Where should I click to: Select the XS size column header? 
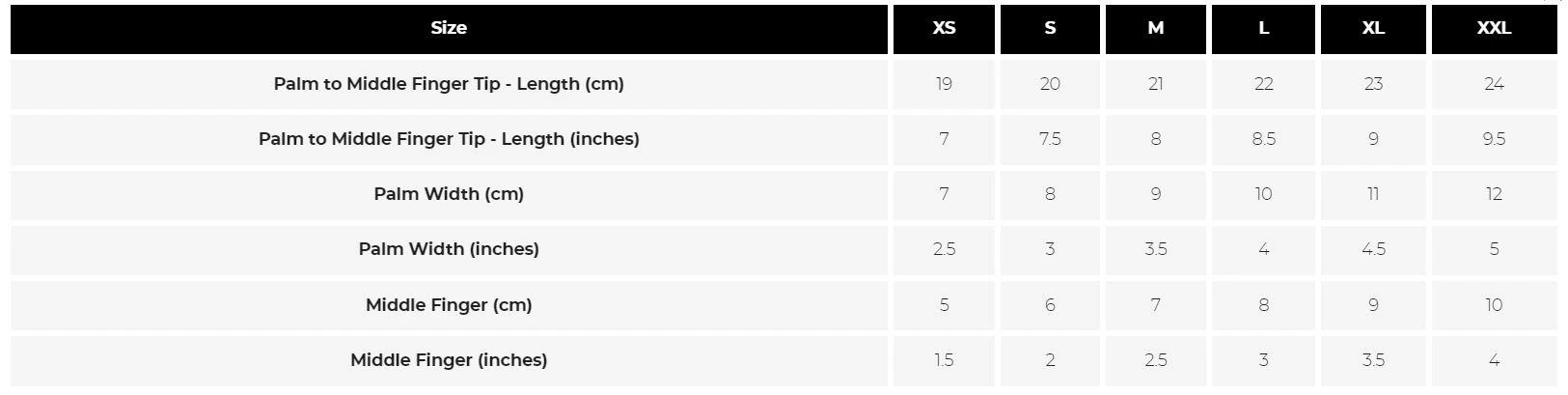[x=944, y=28]
